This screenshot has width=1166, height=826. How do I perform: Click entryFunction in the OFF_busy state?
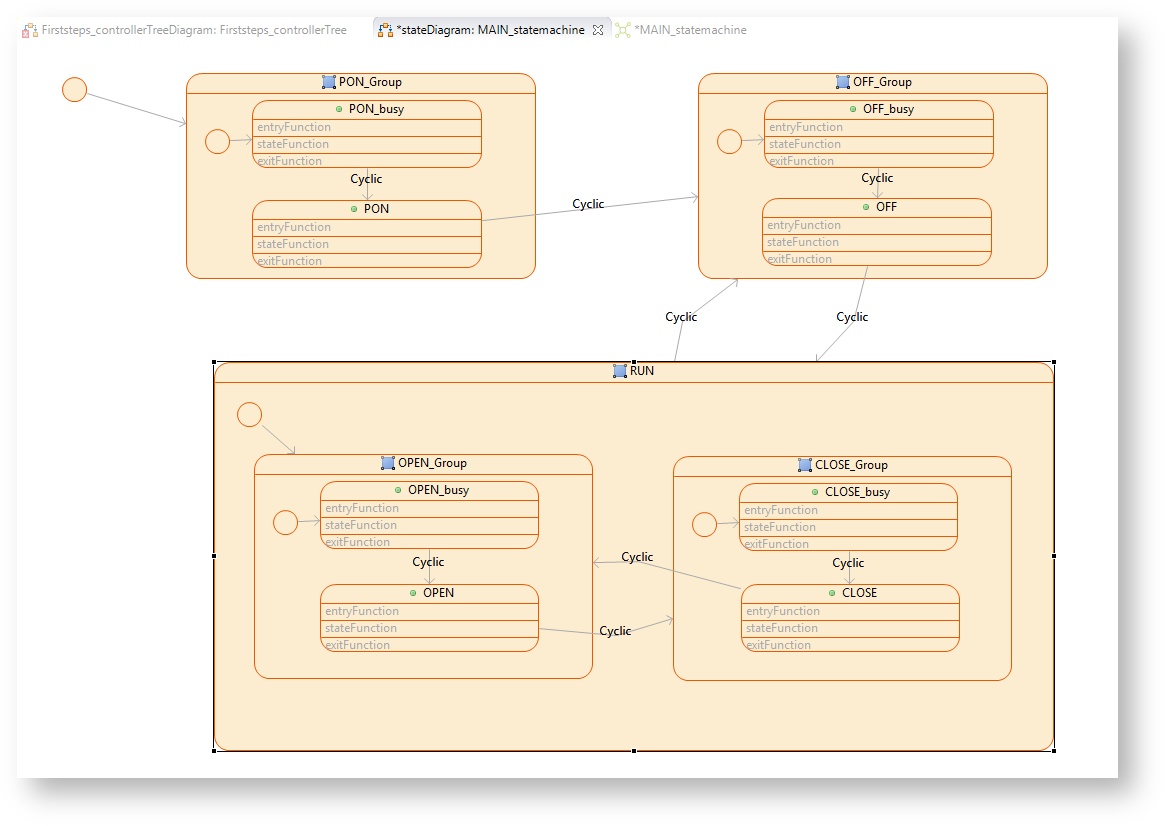pyautogui.click(x=806, y=127)
